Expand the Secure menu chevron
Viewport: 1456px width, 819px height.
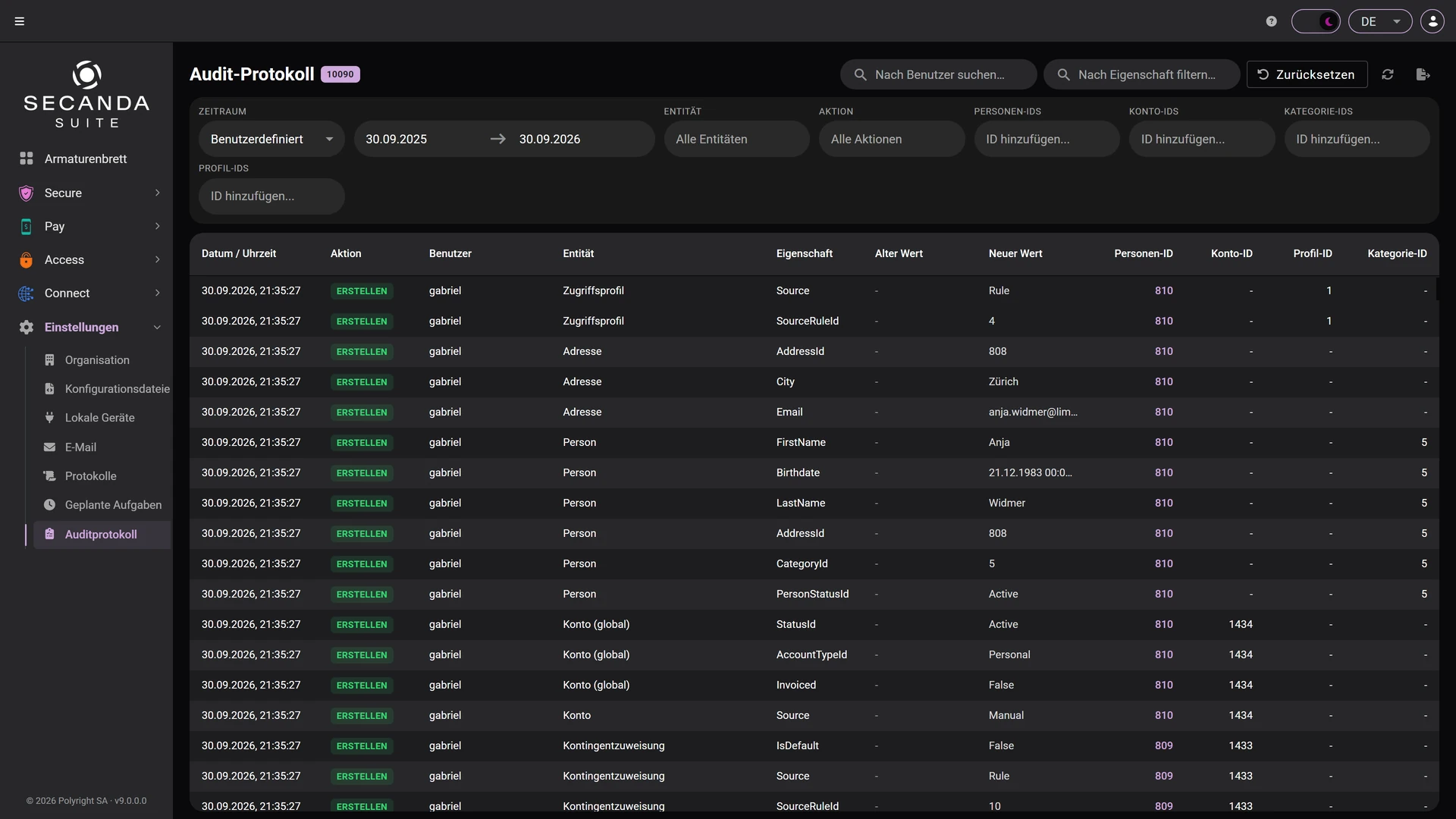pyautogui.click(x=157, y=193)
